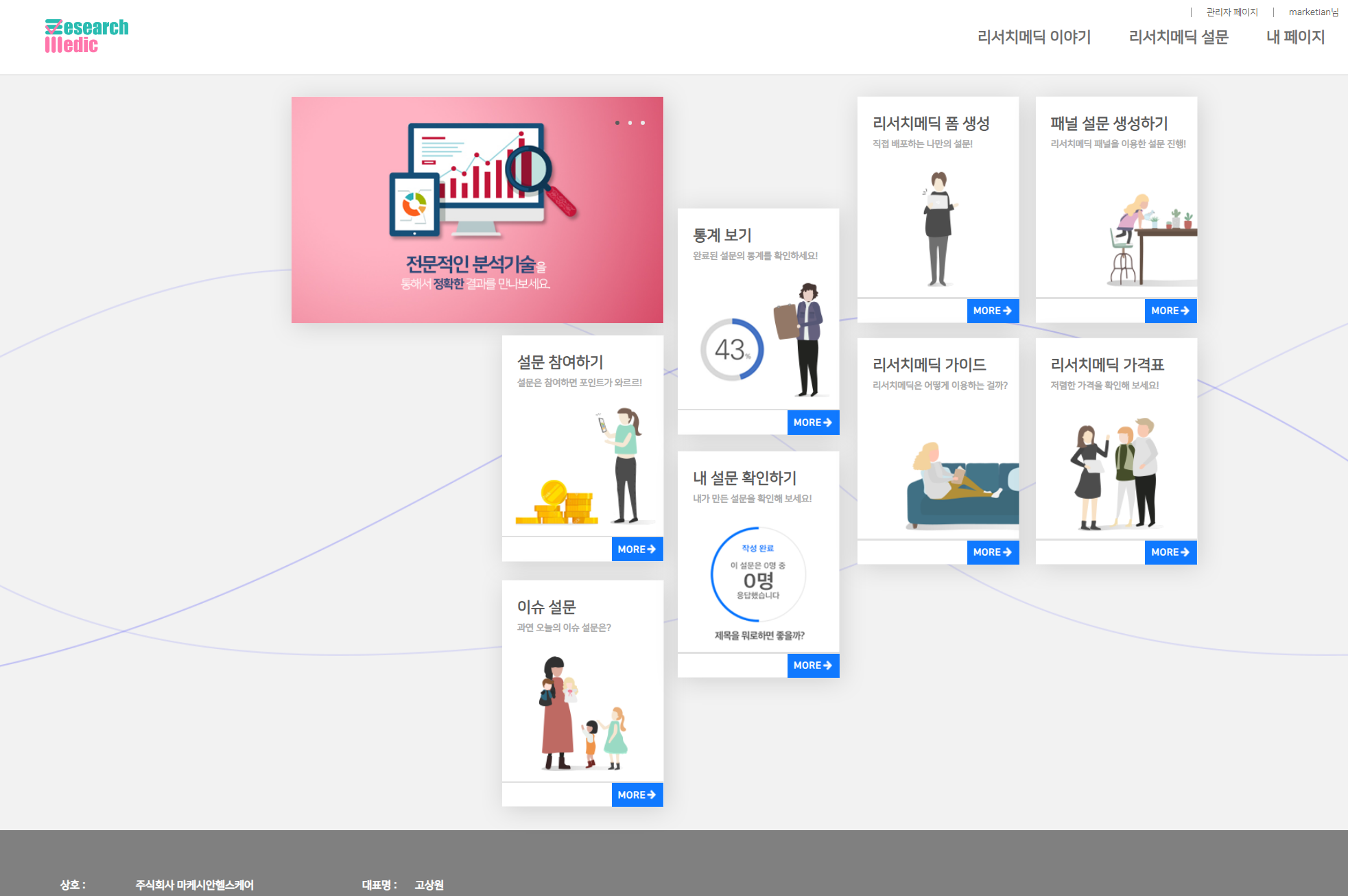
Task: Click MORE on 패널 설문 생성하기 card
Action: (x=1170, y=311)
